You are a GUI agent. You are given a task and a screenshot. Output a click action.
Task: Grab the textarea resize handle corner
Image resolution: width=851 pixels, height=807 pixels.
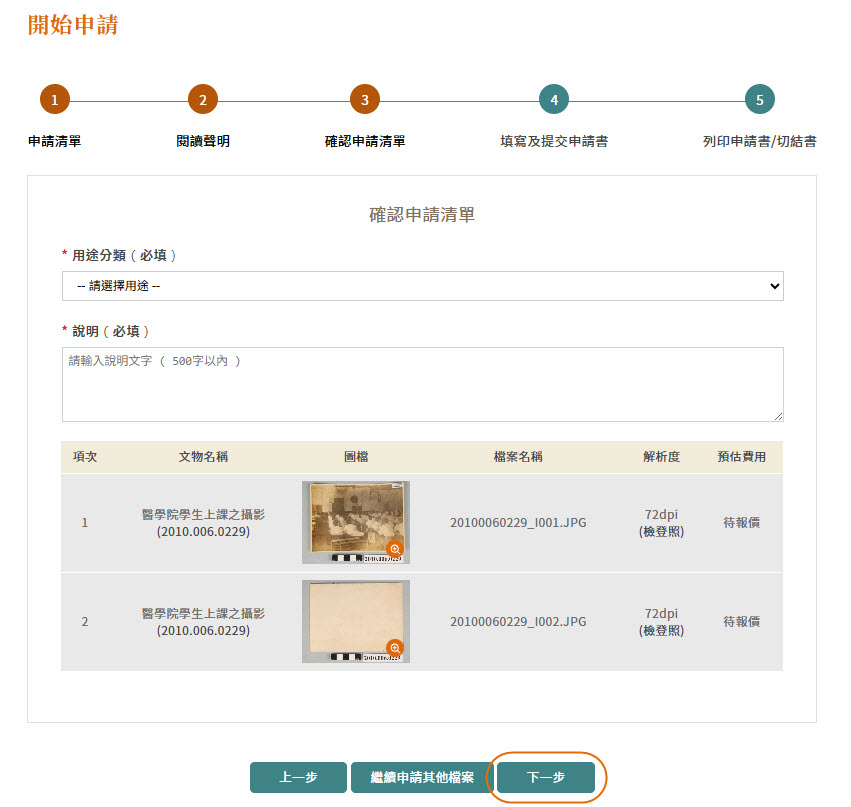779,417
